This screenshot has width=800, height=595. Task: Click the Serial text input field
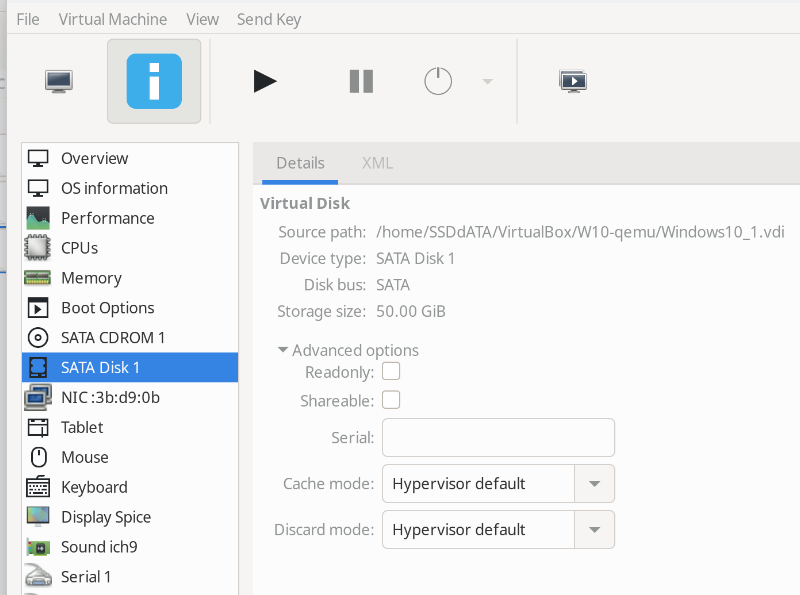click(x=498, y=438)
